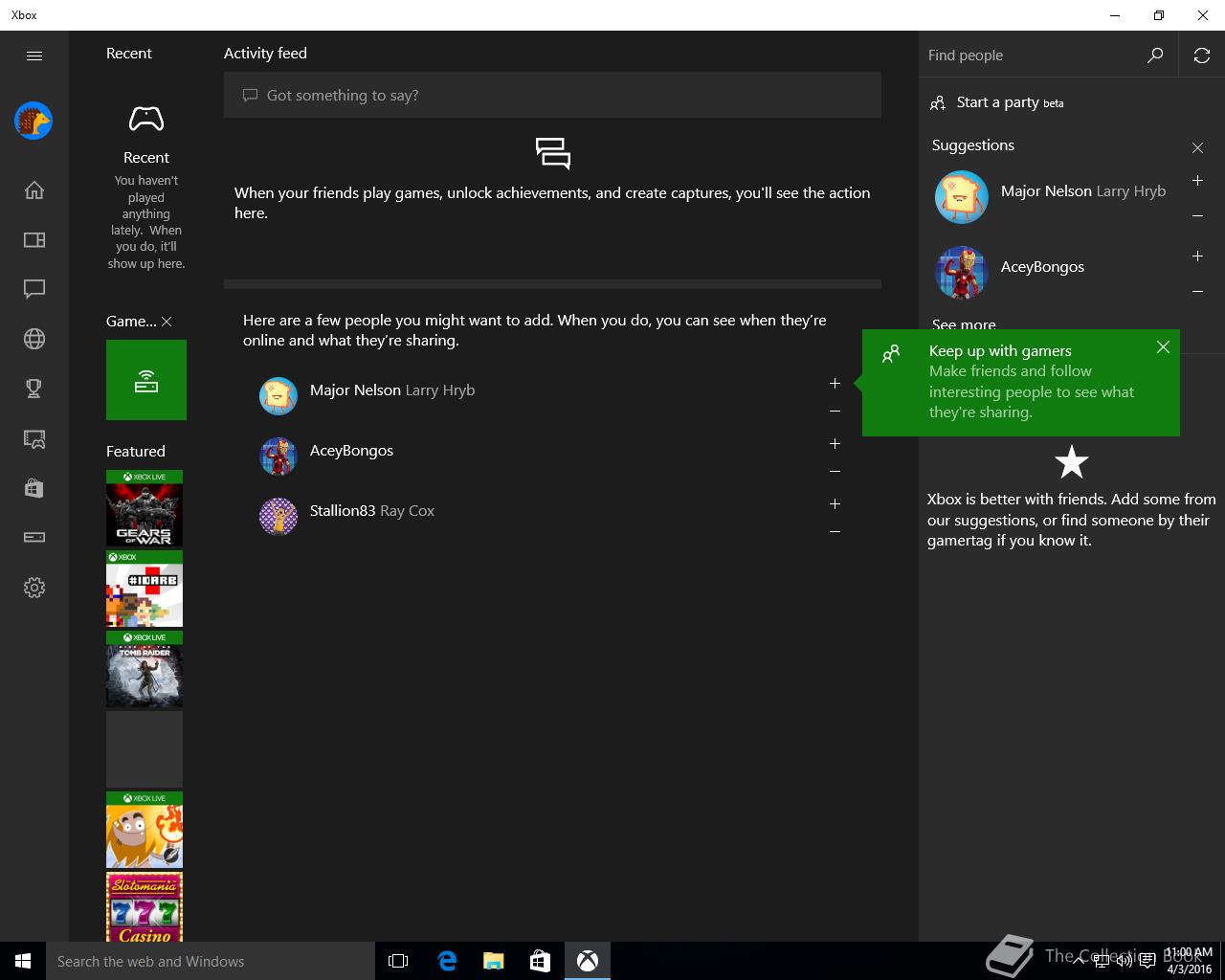Click the 'Got something to say?' field

click(552, 95)
